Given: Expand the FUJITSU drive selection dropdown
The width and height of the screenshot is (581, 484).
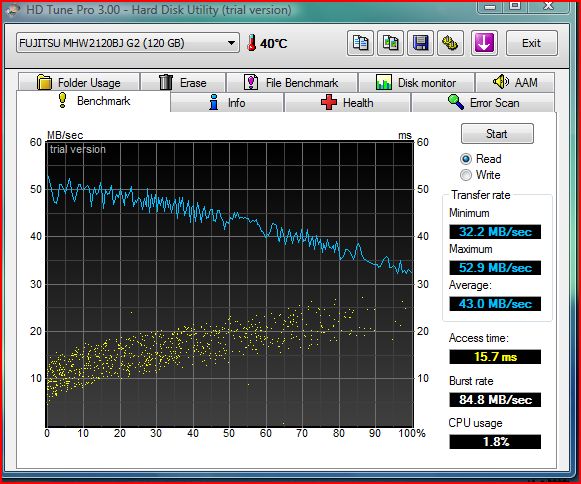Looking at the screenshot, I should point(128,43).
